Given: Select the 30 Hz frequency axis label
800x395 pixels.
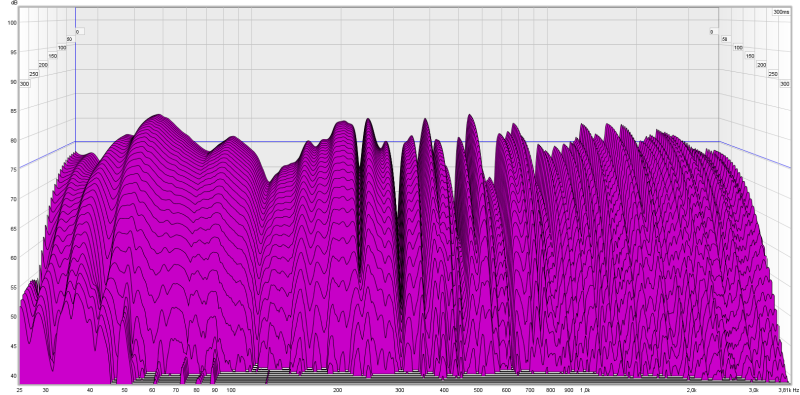Looking at the screenshot, I should (46, 390).
